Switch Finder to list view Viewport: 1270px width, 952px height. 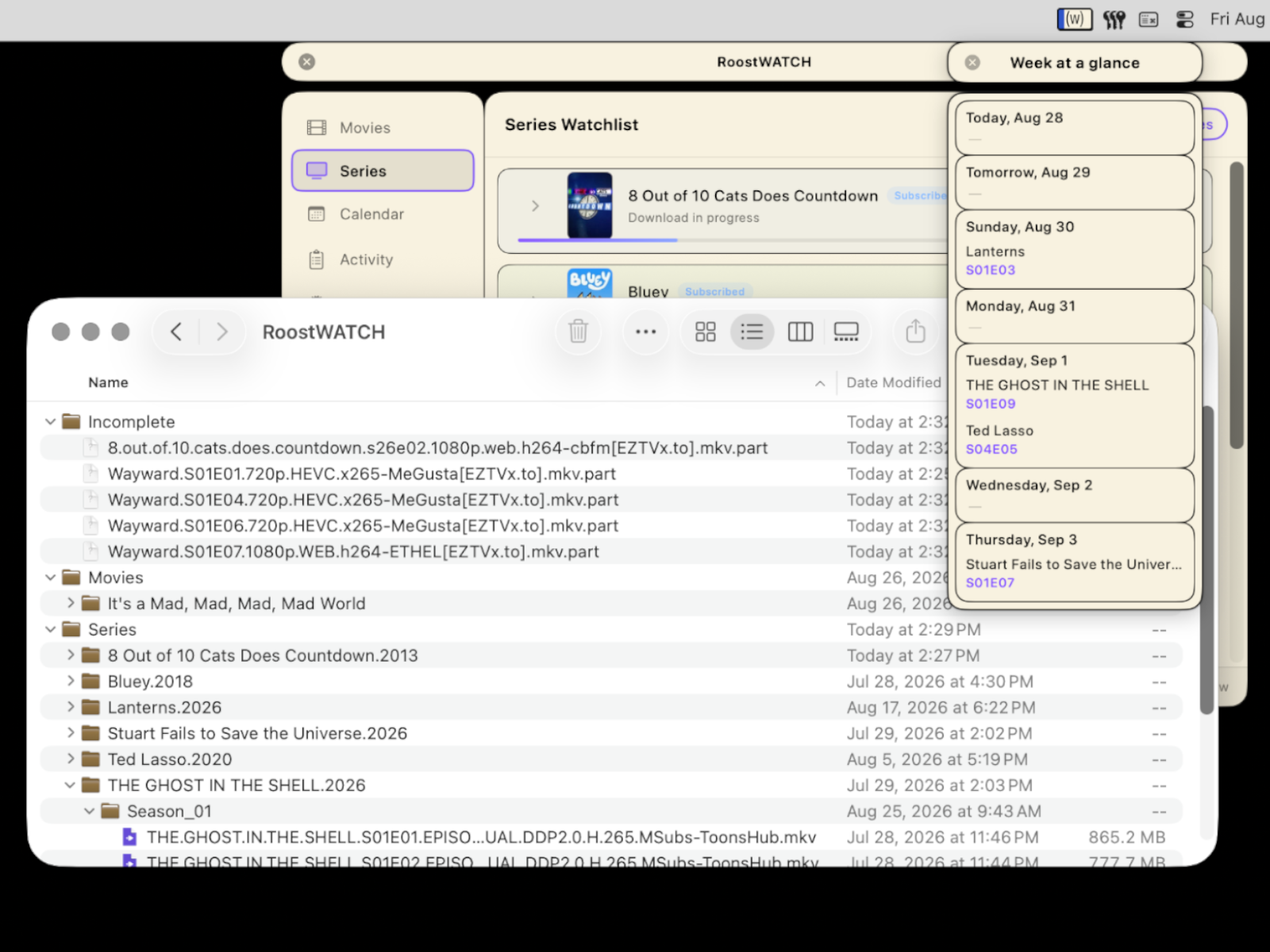pyautogui.click(x=752, y=332)
